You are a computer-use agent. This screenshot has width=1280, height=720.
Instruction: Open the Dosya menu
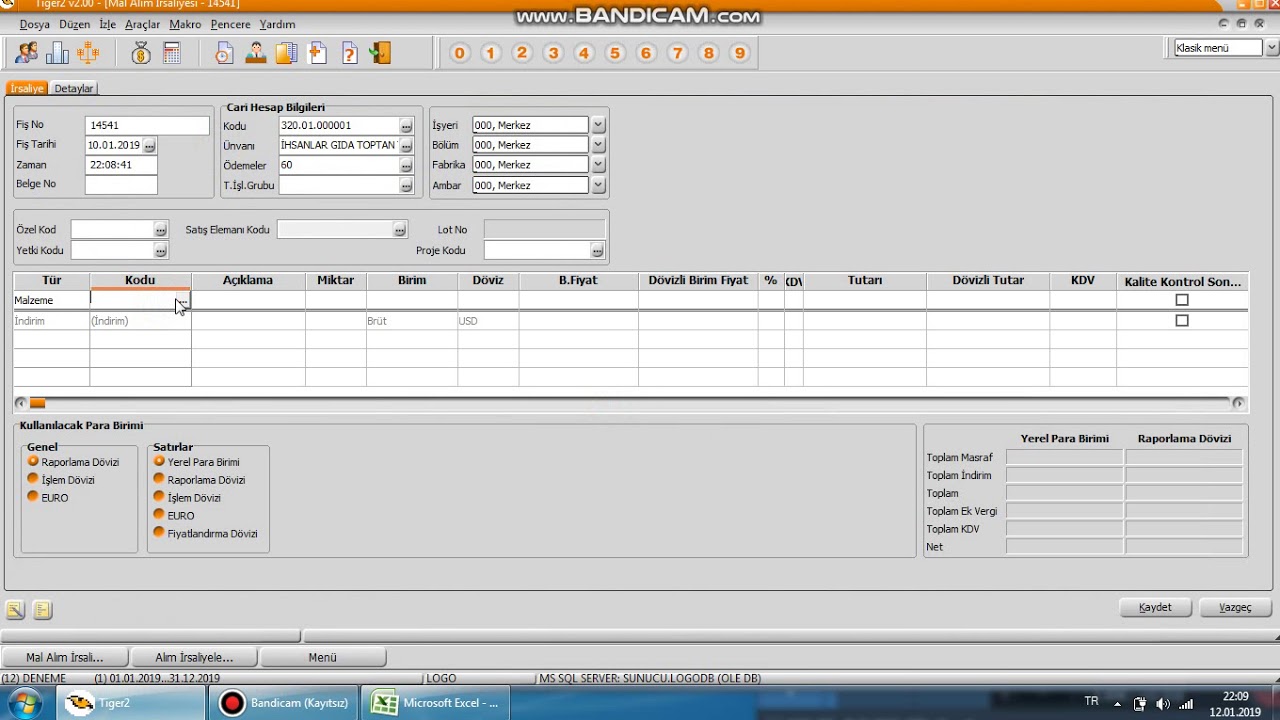[x=35, y=24]
